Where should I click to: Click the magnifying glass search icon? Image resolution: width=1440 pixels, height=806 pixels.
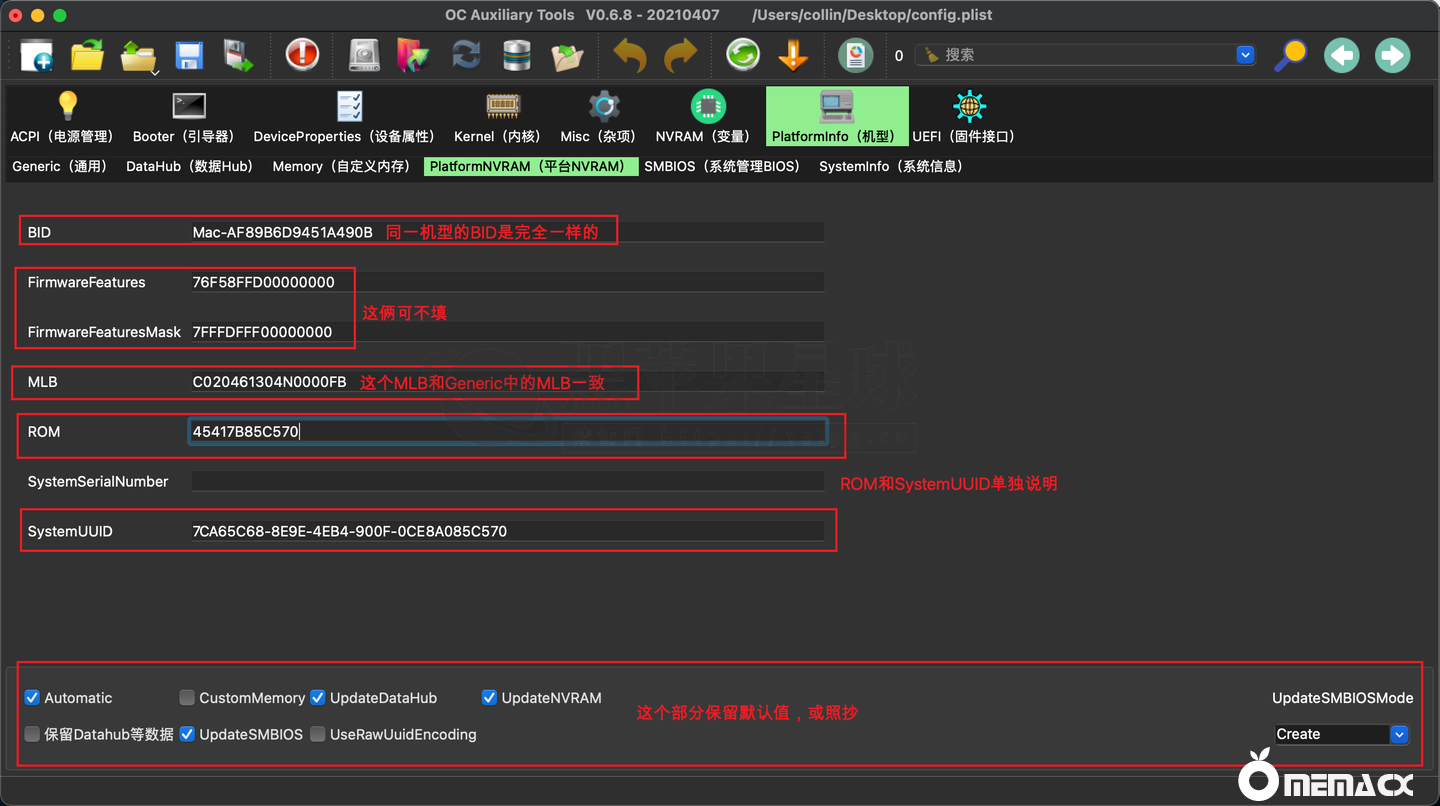coord(1290,55)
